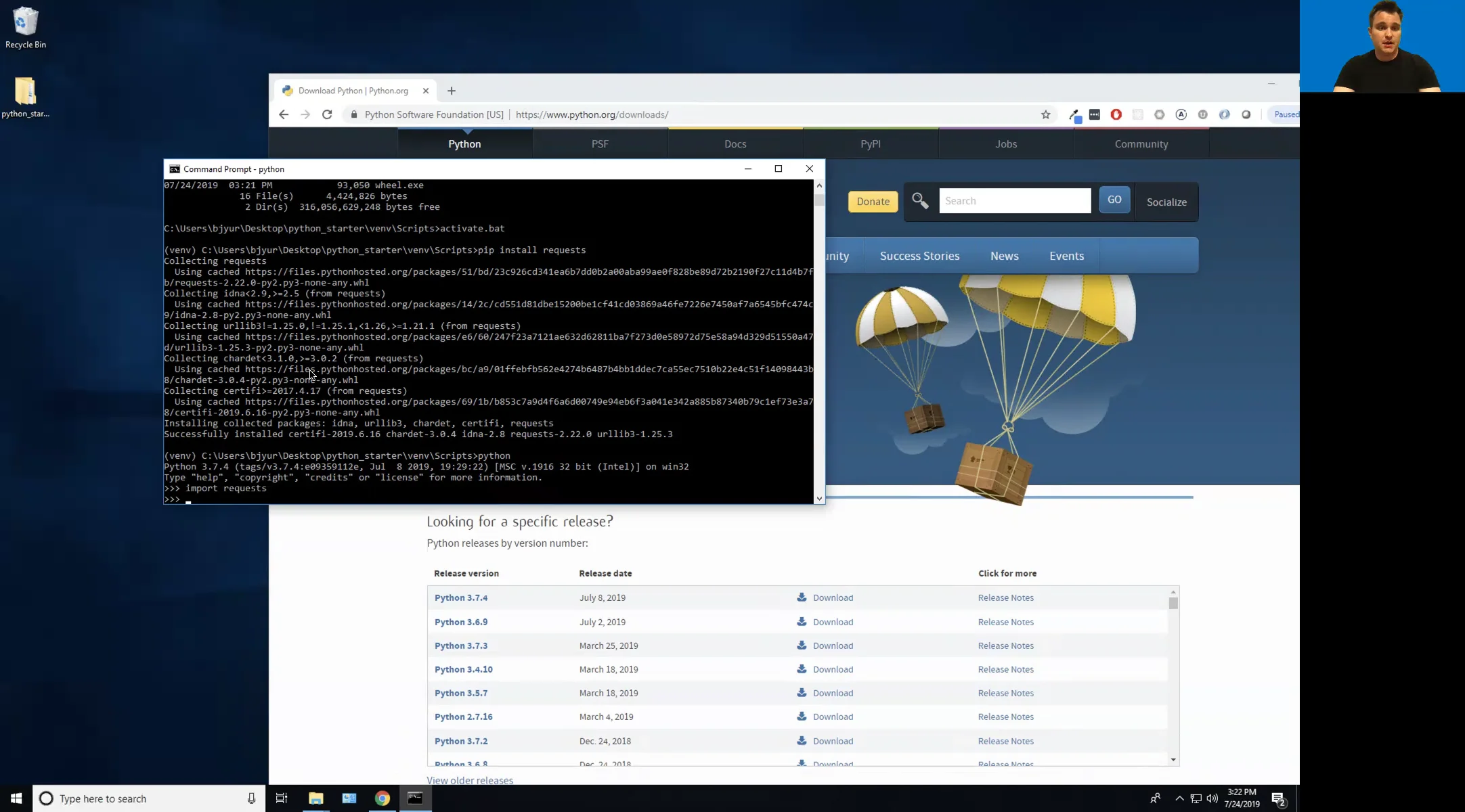View Release Notes for Python 3.6.9
Viewport: 1465px width, 812px height.
[1005, 621]
